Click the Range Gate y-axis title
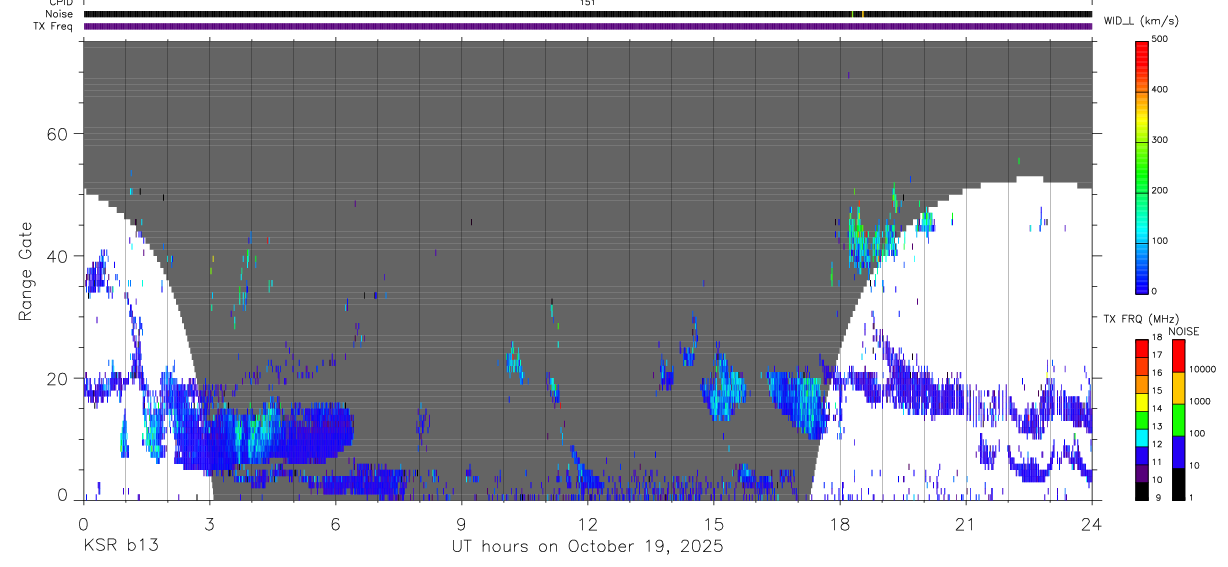This screenshot has height=567, width=1228. (25, 272)
